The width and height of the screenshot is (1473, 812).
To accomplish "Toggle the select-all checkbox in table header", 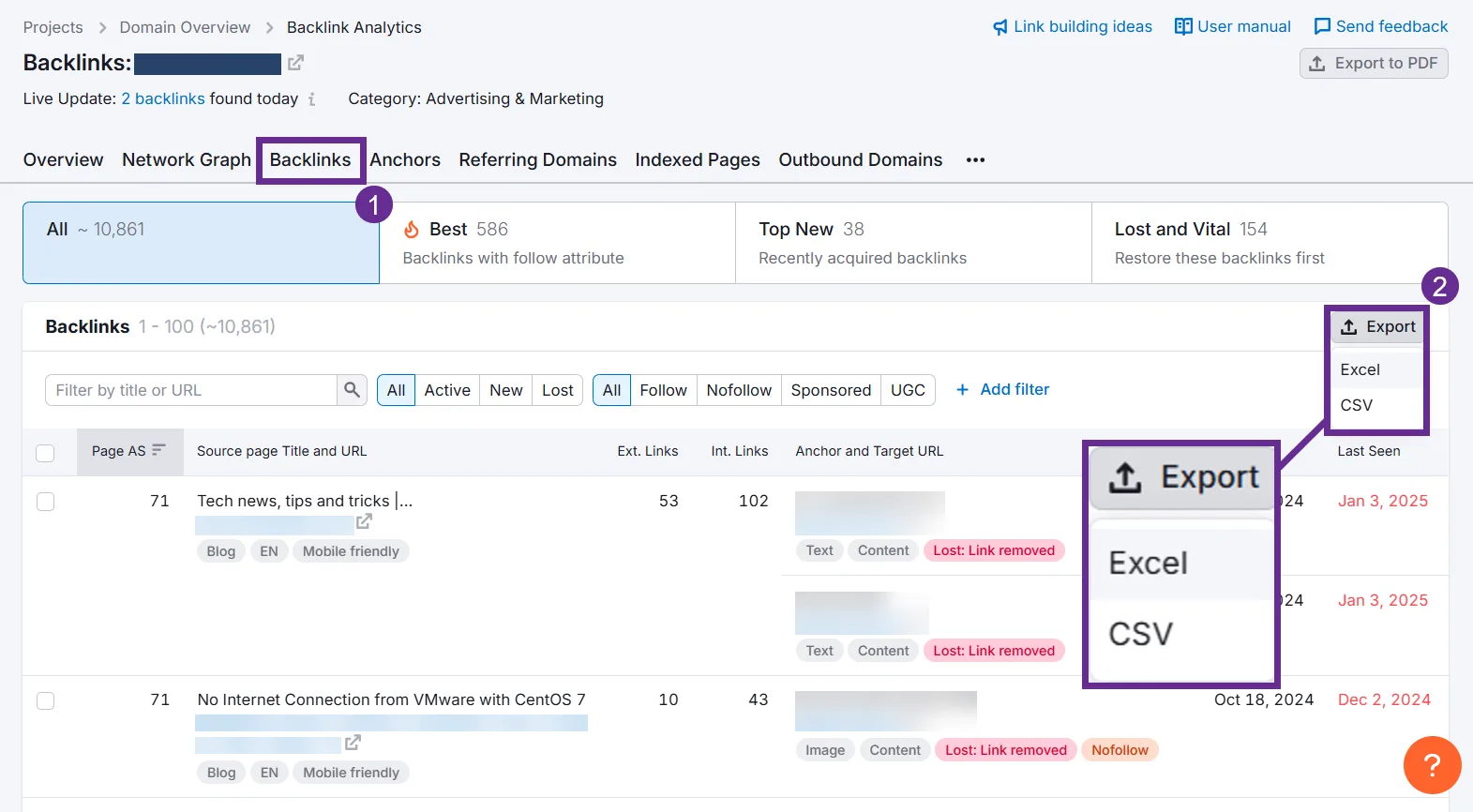I will (x=45, y=453).
